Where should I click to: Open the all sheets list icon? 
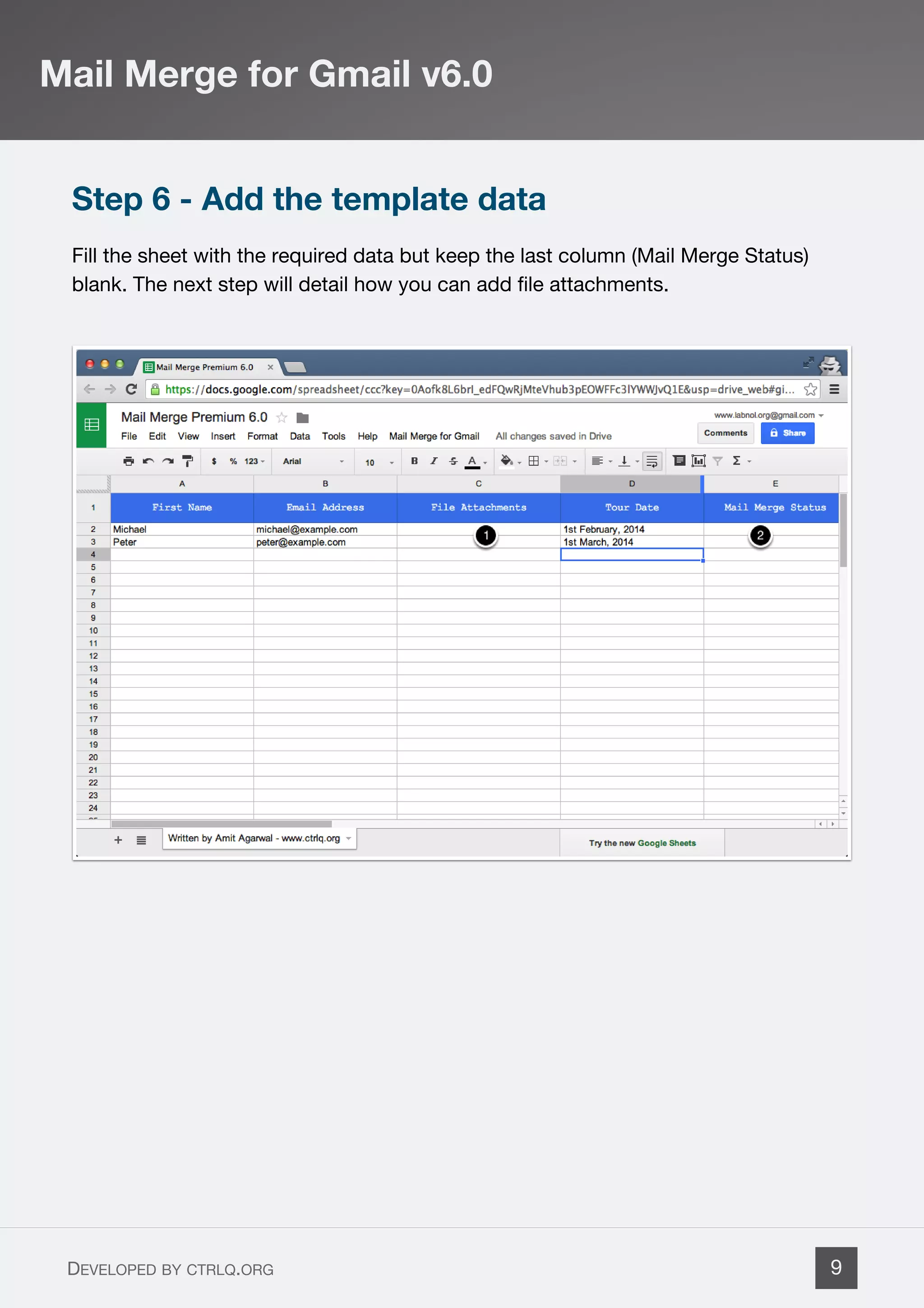coord(141,840)
